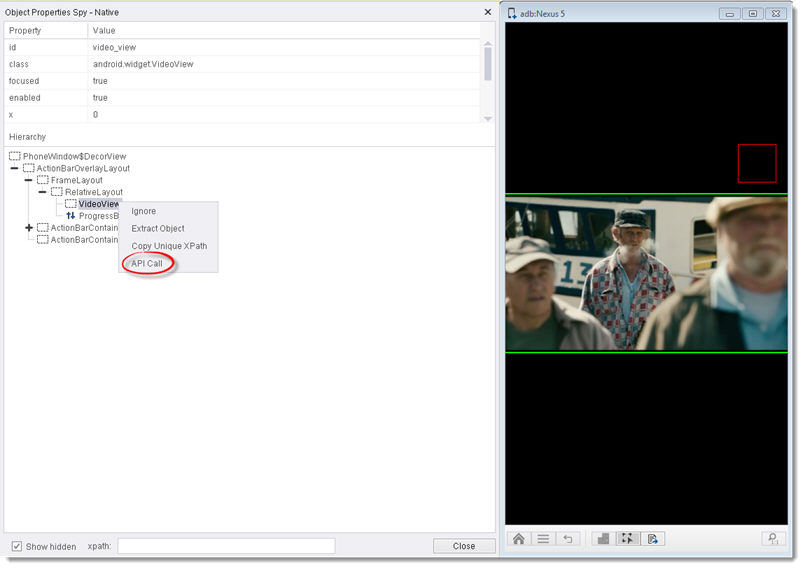Click the xpath input field

(x=226, y=546)
